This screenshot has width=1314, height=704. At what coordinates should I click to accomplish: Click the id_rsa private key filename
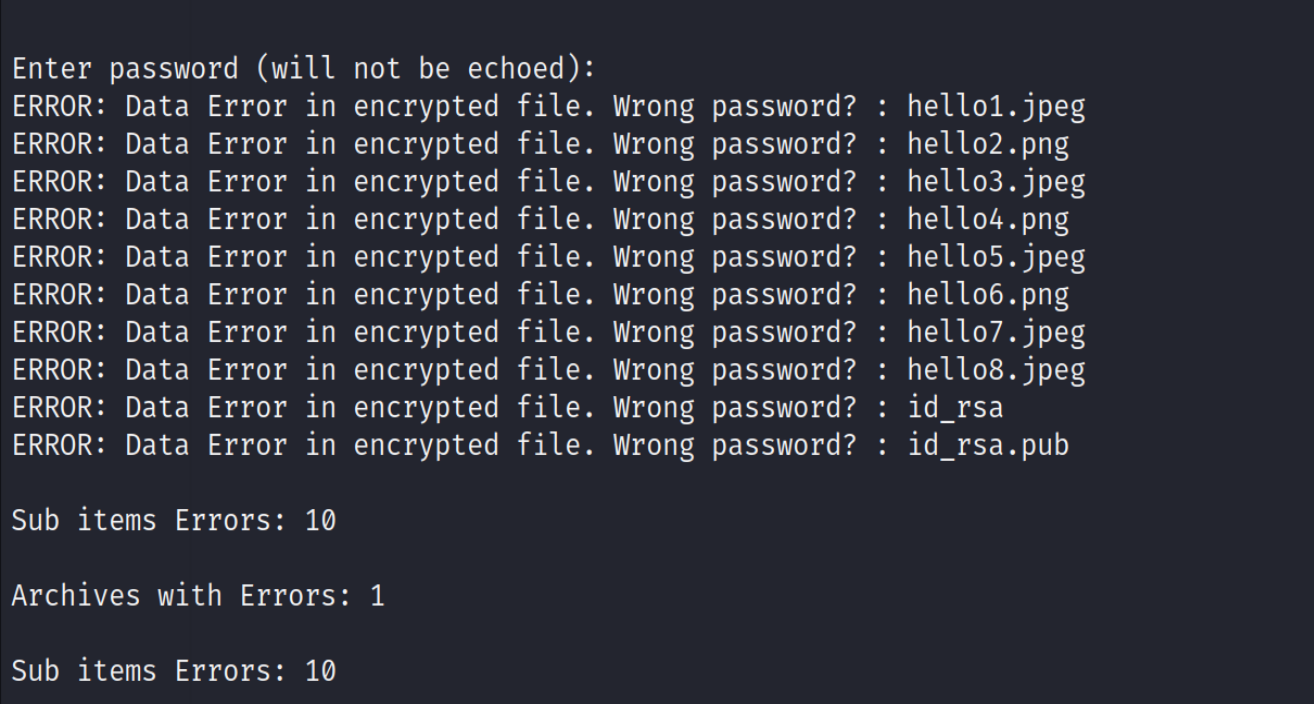tap(954, 408)
